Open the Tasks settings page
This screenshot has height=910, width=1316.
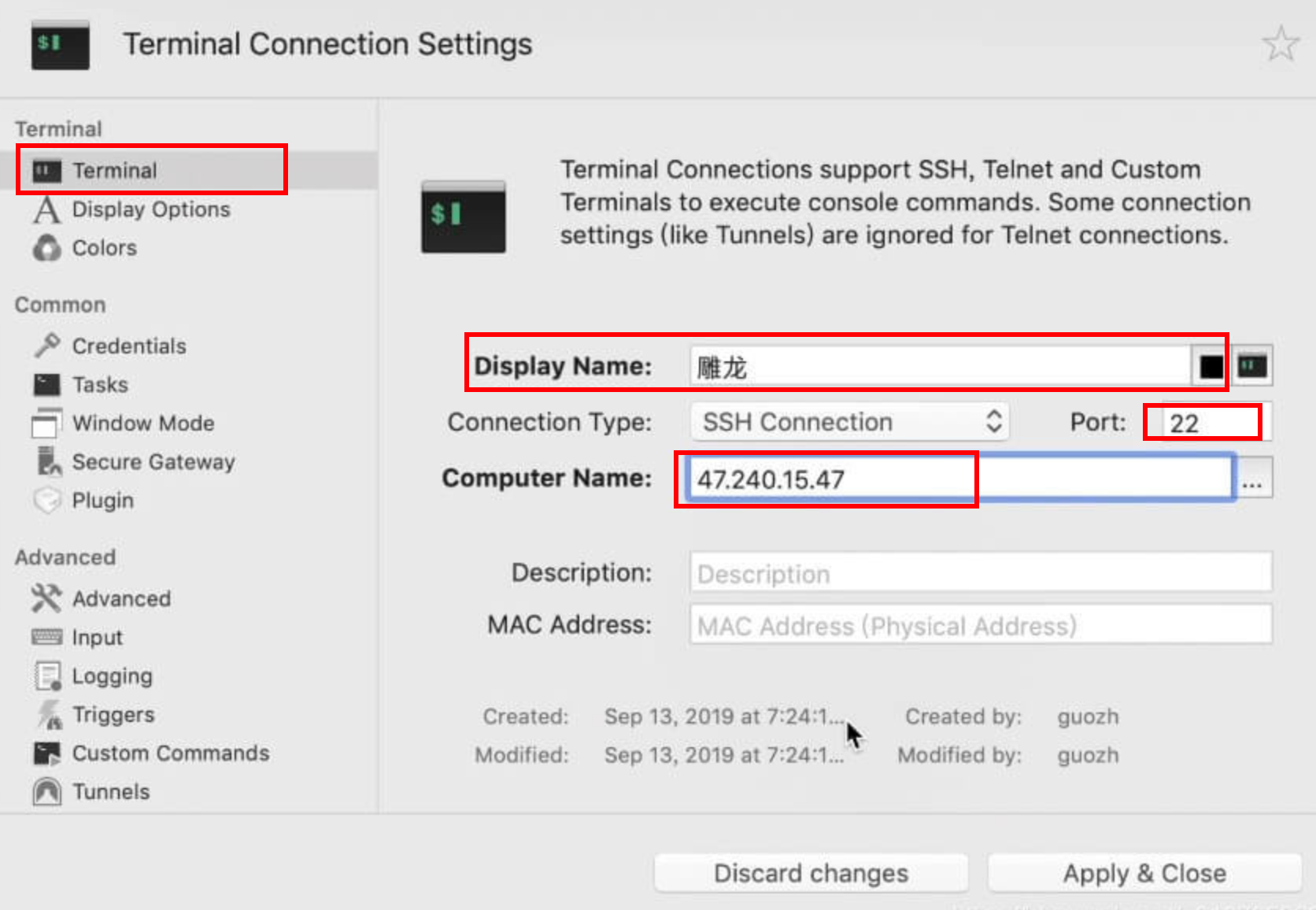pos(99,384)
